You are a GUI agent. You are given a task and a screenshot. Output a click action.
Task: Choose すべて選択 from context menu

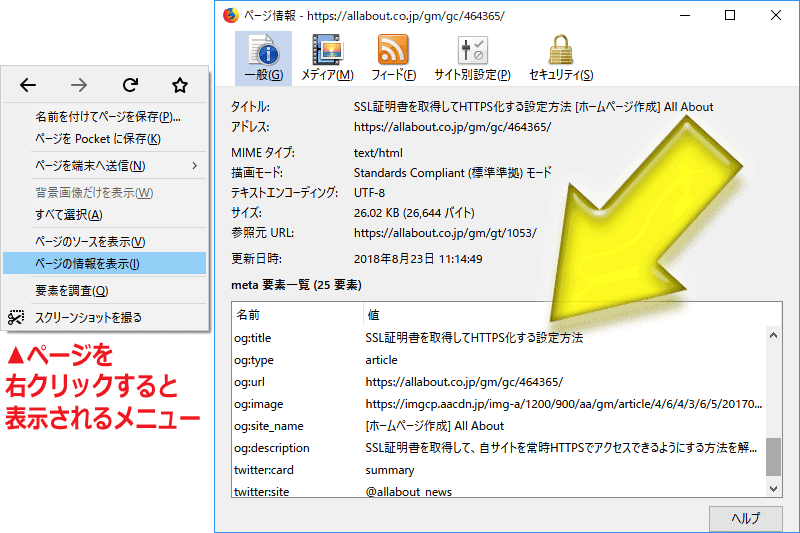click(x=105, y=215)
